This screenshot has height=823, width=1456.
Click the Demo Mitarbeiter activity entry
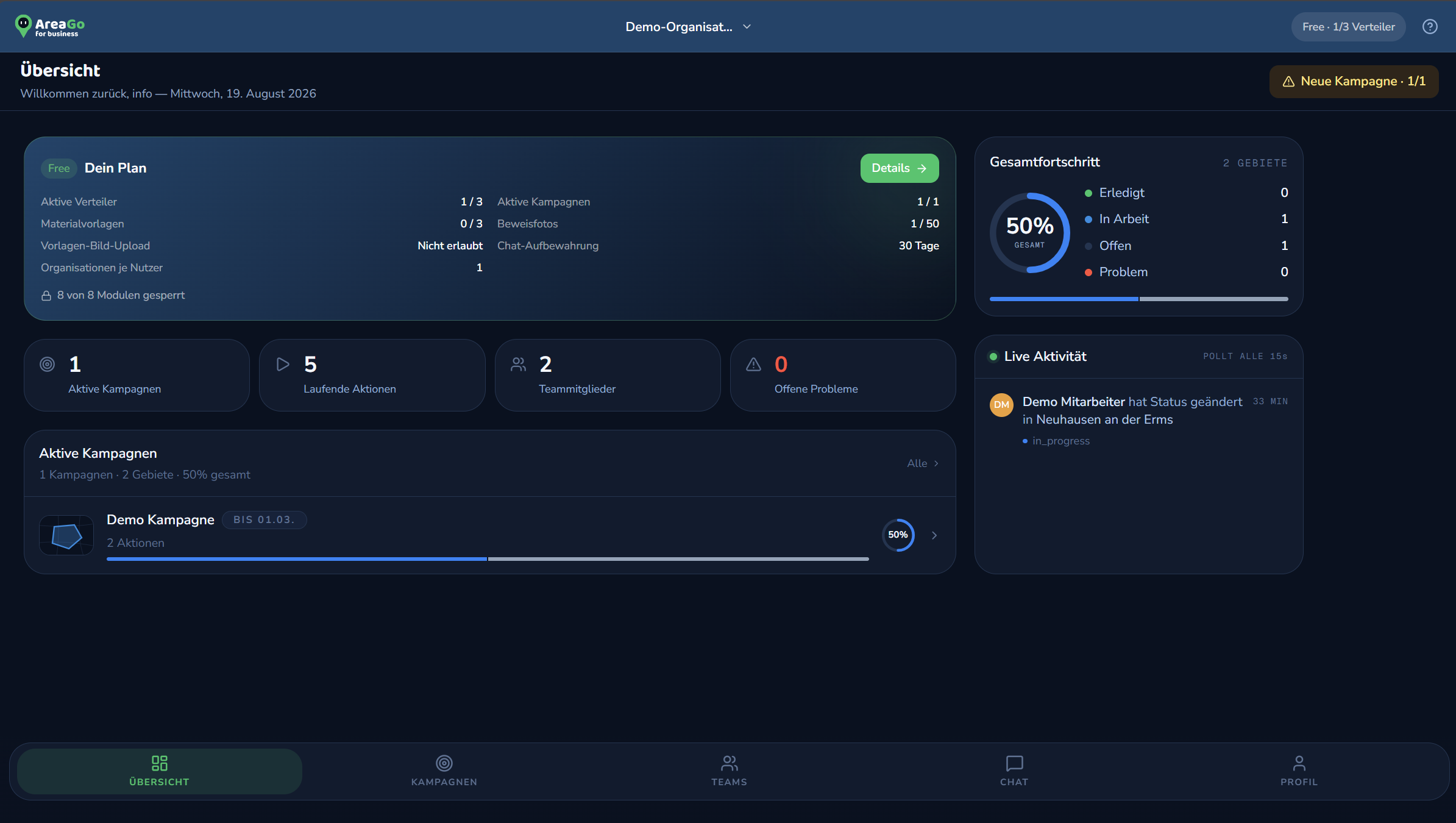coord(1139,421)
